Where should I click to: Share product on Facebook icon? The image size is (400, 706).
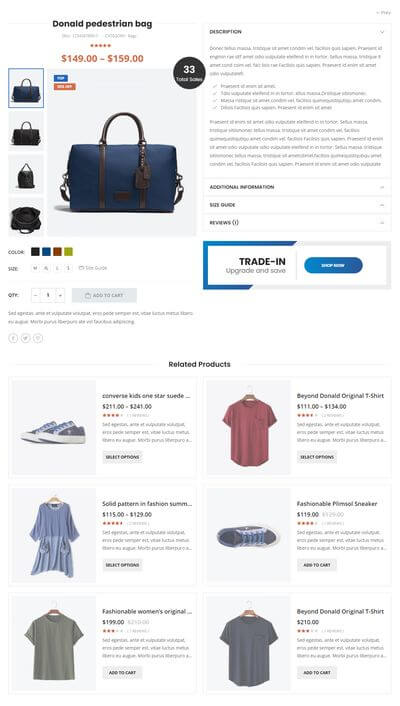pos(13,338)
